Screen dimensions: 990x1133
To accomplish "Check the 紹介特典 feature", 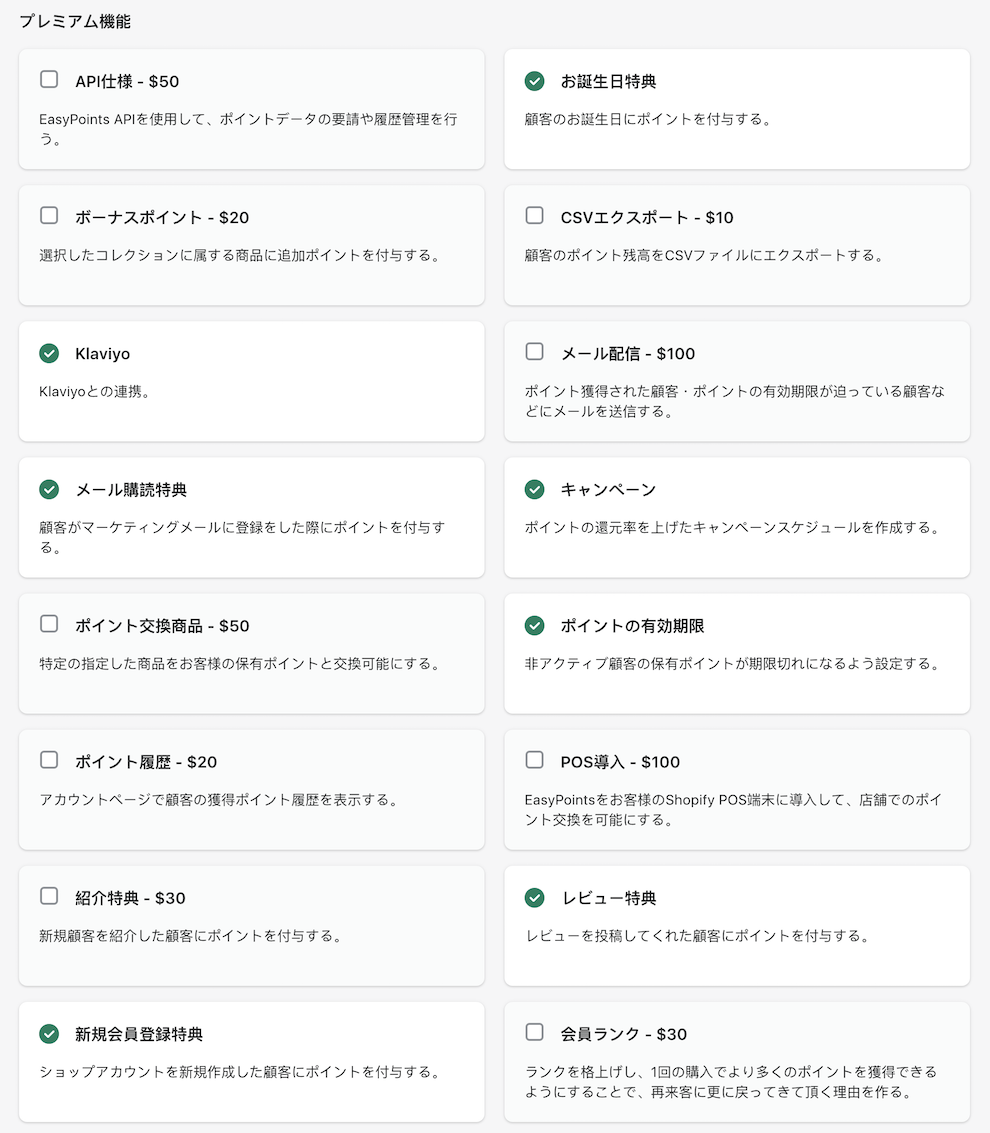I will pos(47,898).
